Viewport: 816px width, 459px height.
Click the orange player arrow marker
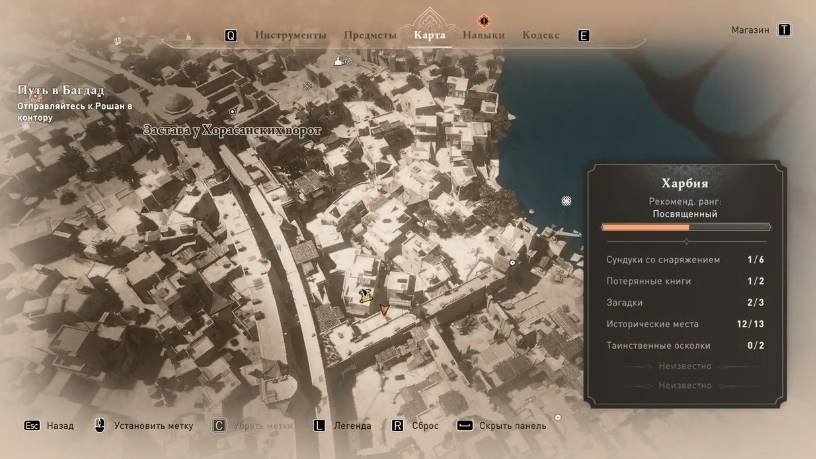384,310
